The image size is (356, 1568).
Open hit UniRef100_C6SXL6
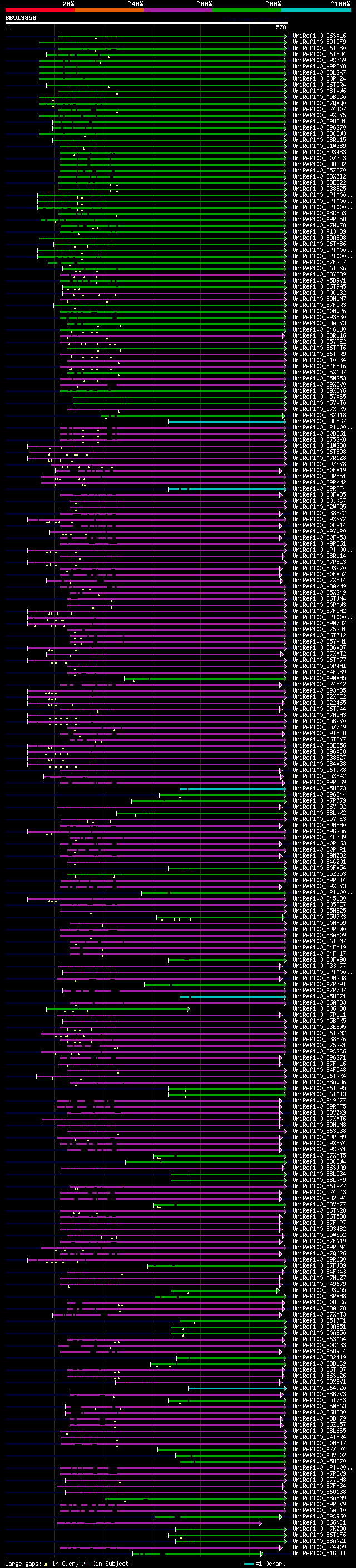click(x=319, y=36)
